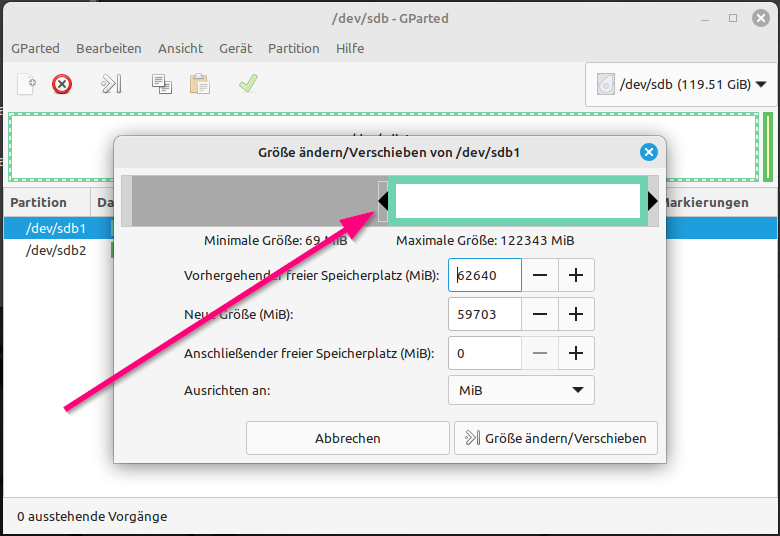Increase following free space with plus
Viewport: 780px width, 536px height.
pyautogui.click(x=576, y=353)
